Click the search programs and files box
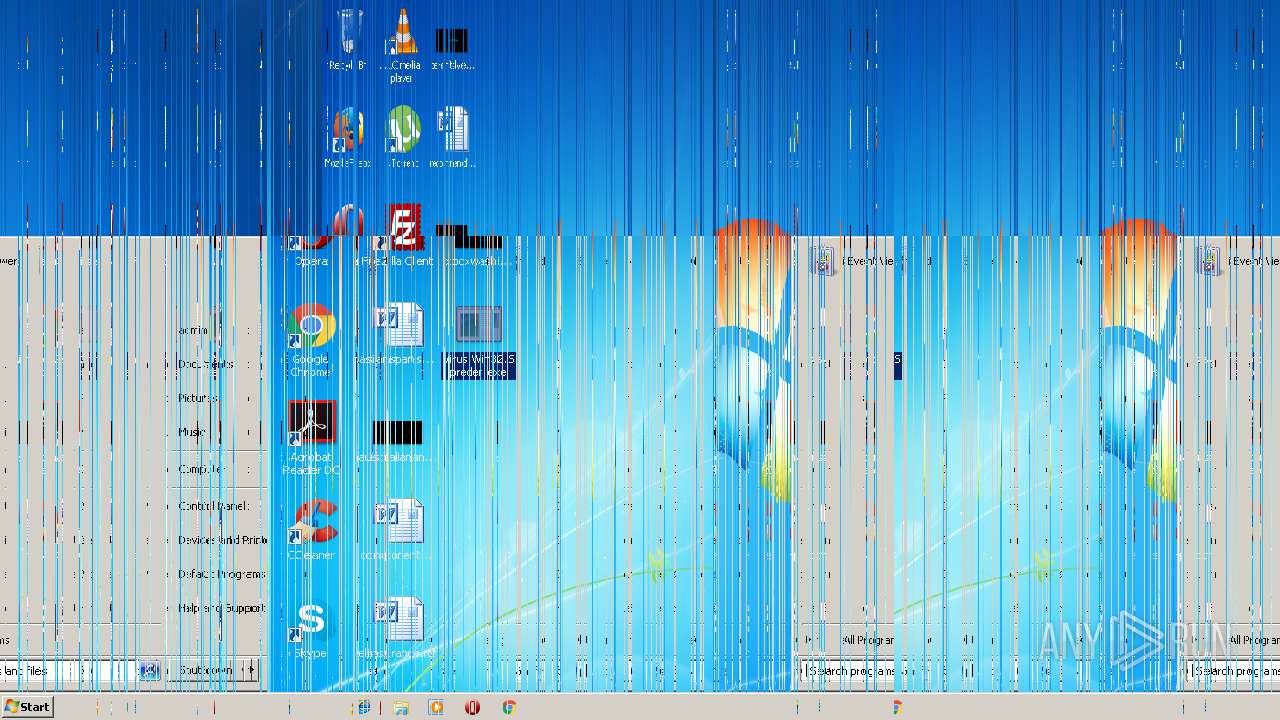Viewport: 1280px width, 720px height. click(70, 670)
